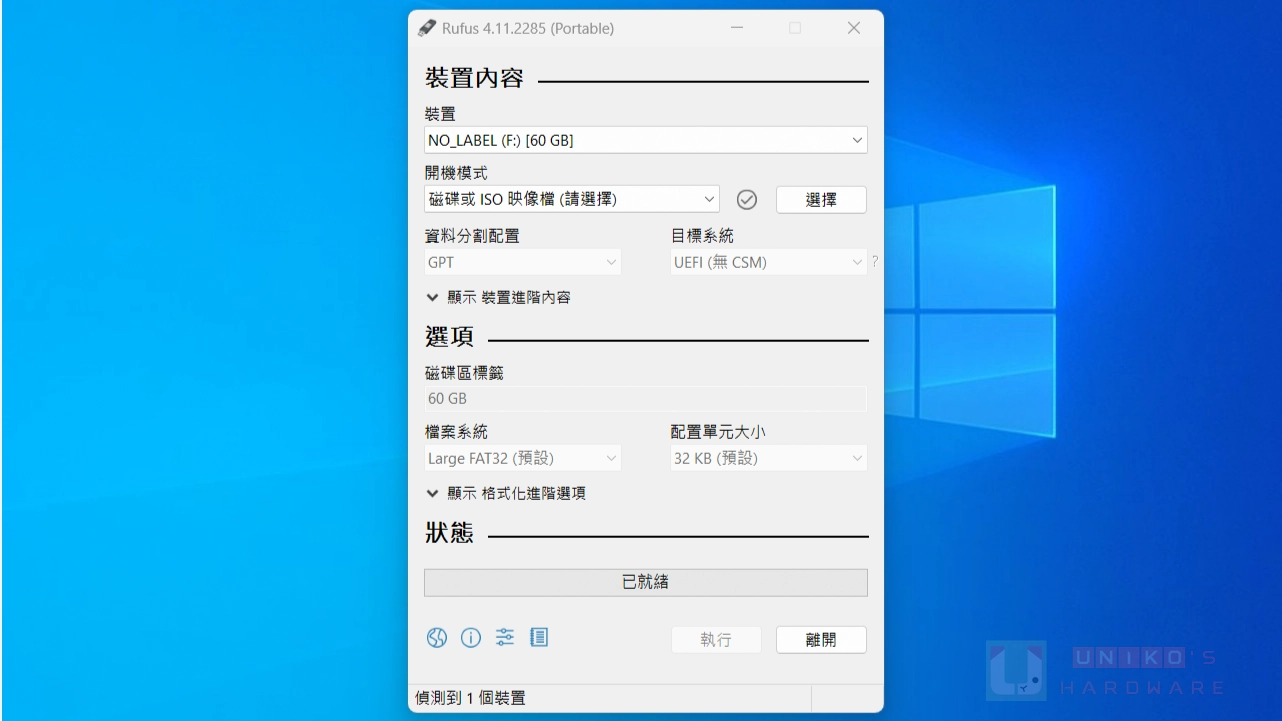Open the 開機模式 boot selection dropdown
1282x721 pixels.
(571, 200)
